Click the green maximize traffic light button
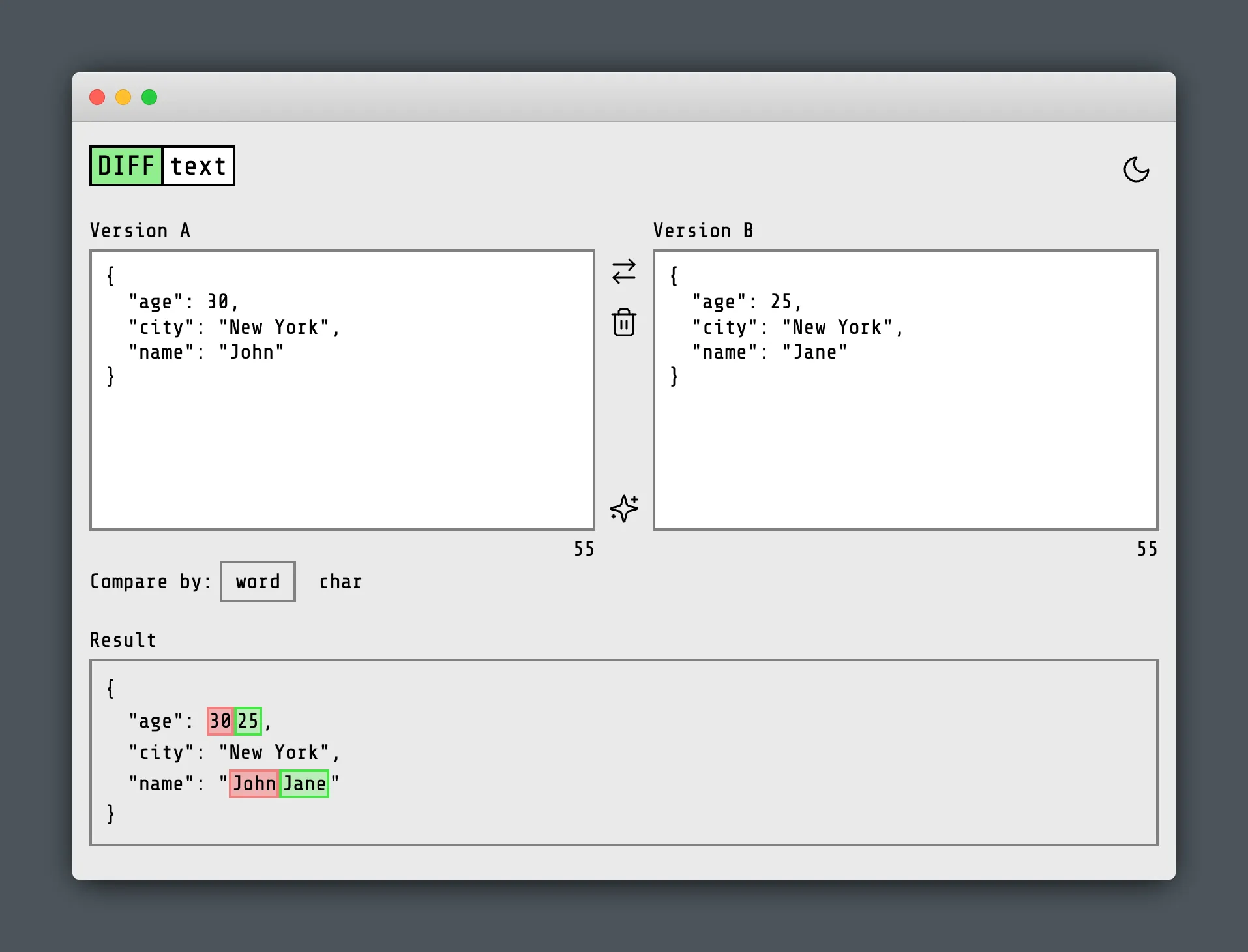The height and width of the screenshot is (952, 1248). click(x=149, y=97)
